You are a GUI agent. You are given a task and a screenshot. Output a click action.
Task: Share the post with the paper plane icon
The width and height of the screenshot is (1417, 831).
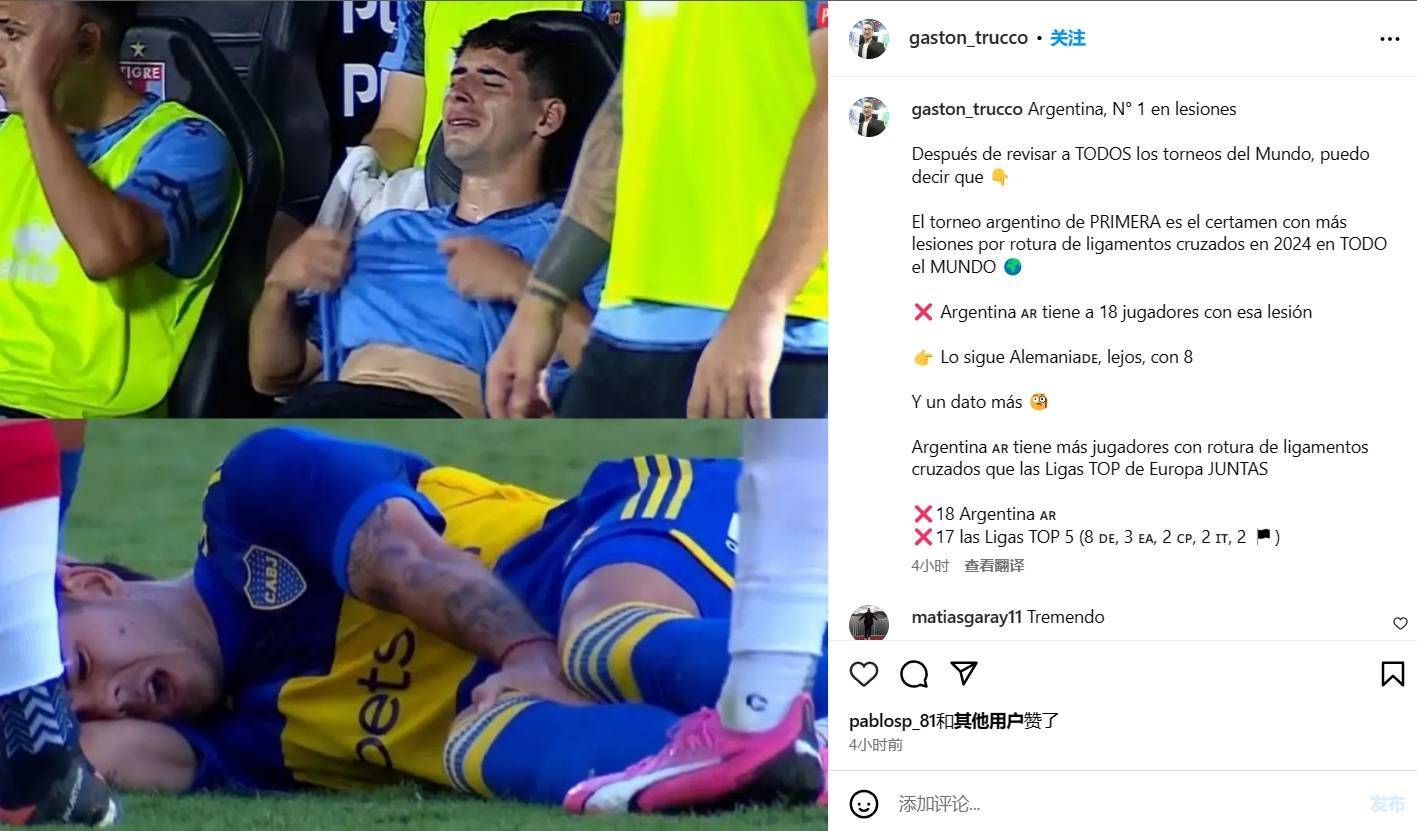pyautogui.click(x=964, y=673)
